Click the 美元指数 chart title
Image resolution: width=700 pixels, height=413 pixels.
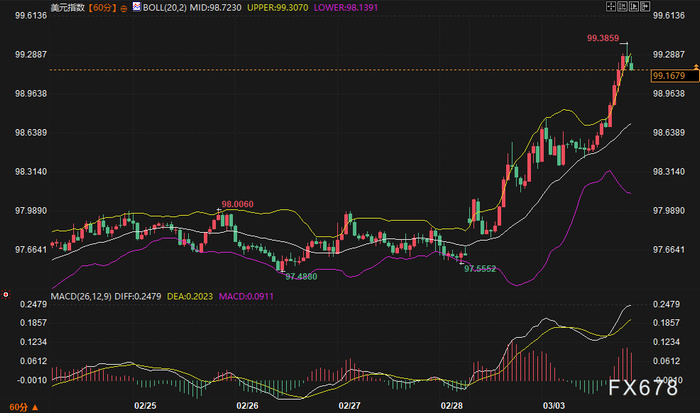[68, 8]
